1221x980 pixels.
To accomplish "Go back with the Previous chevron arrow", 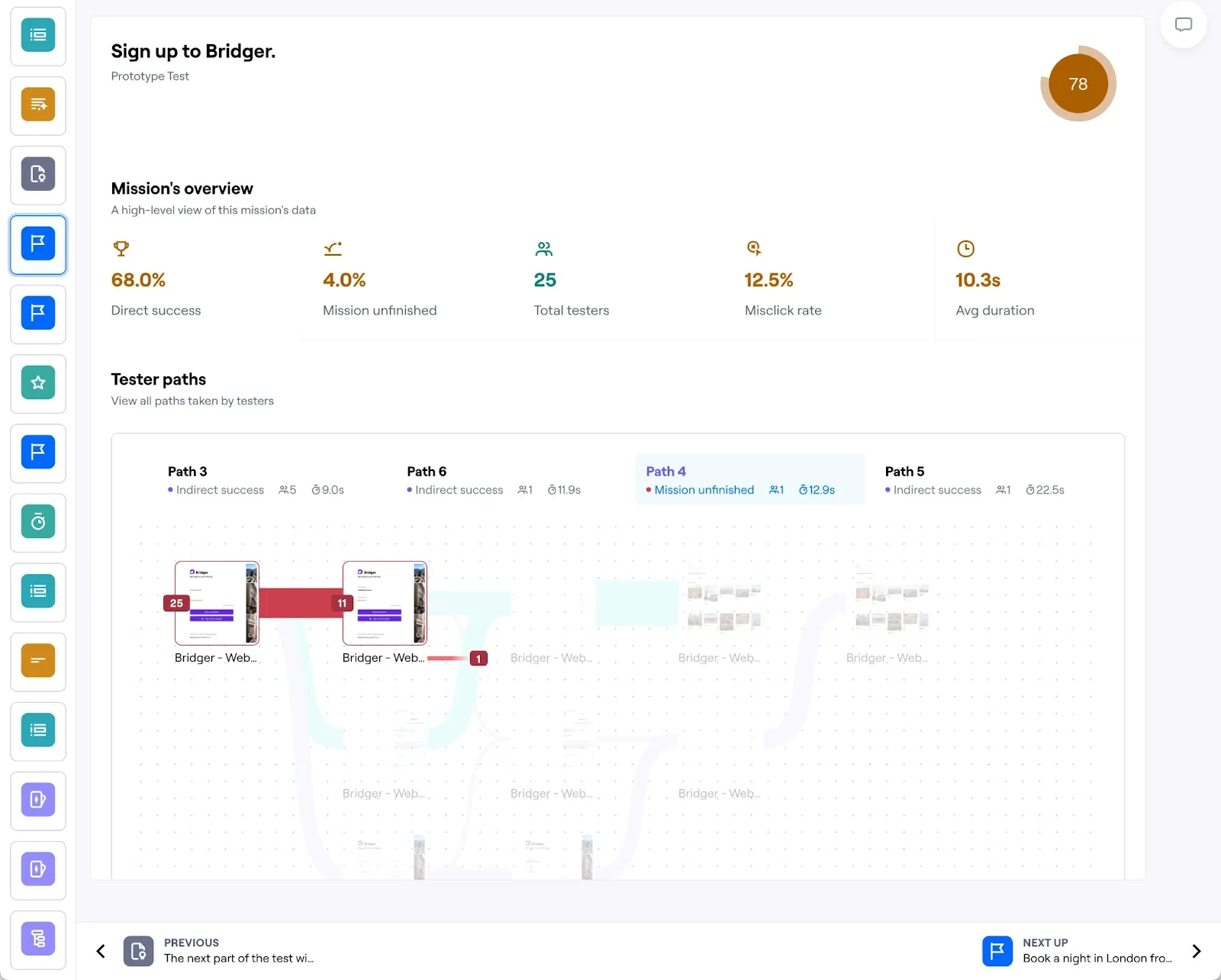I will click(100, 951).
